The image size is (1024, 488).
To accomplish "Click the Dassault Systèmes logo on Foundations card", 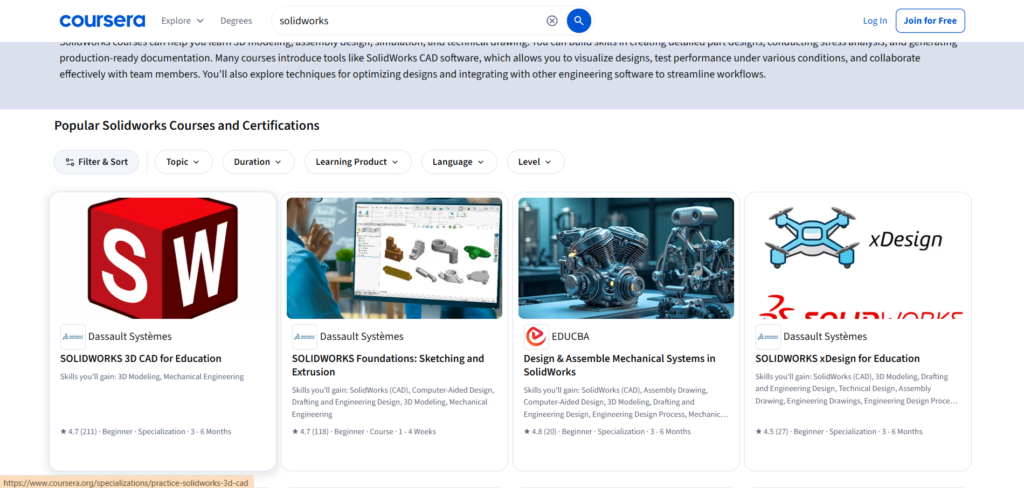I will tap(304, 336).
